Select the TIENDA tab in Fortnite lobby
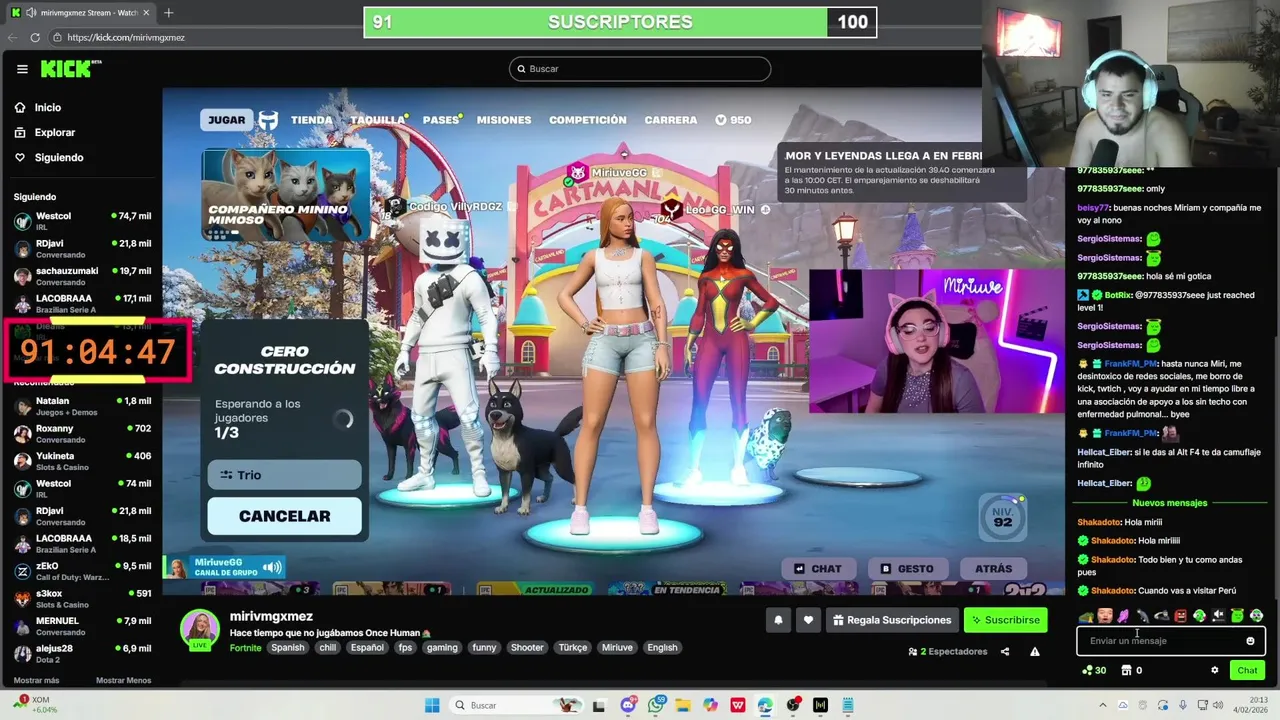Viewport: 1280px width, 720px height. [311, 120]
